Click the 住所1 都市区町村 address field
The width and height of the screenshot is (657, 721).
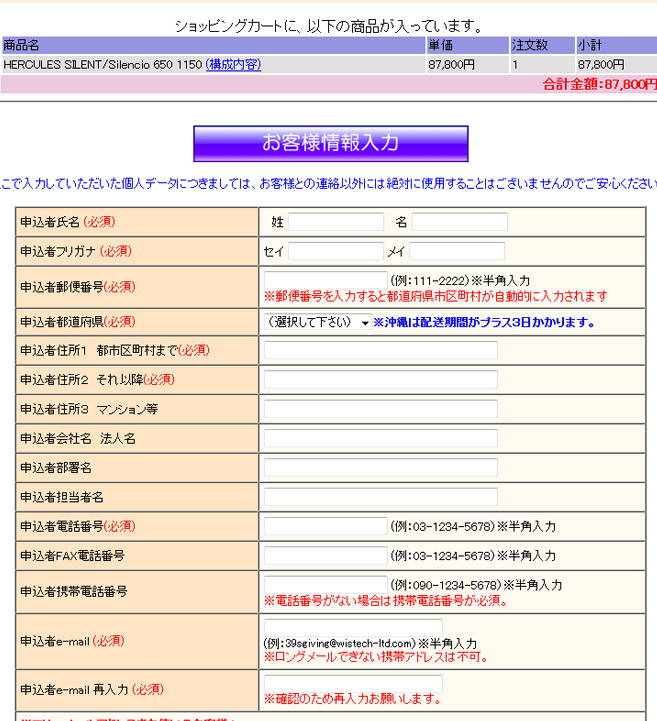[381, 350]
